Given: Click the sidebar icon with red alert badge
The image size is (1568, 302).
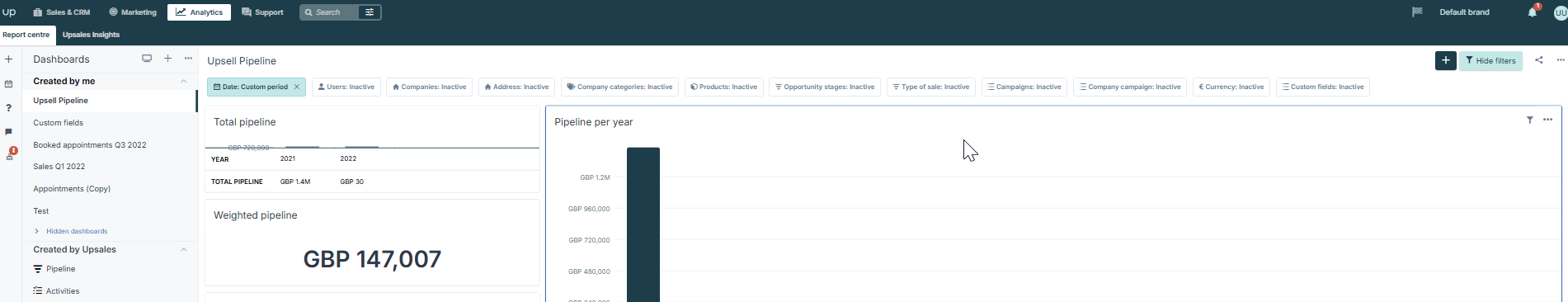Looking at the screenshot, I should 10,154.
